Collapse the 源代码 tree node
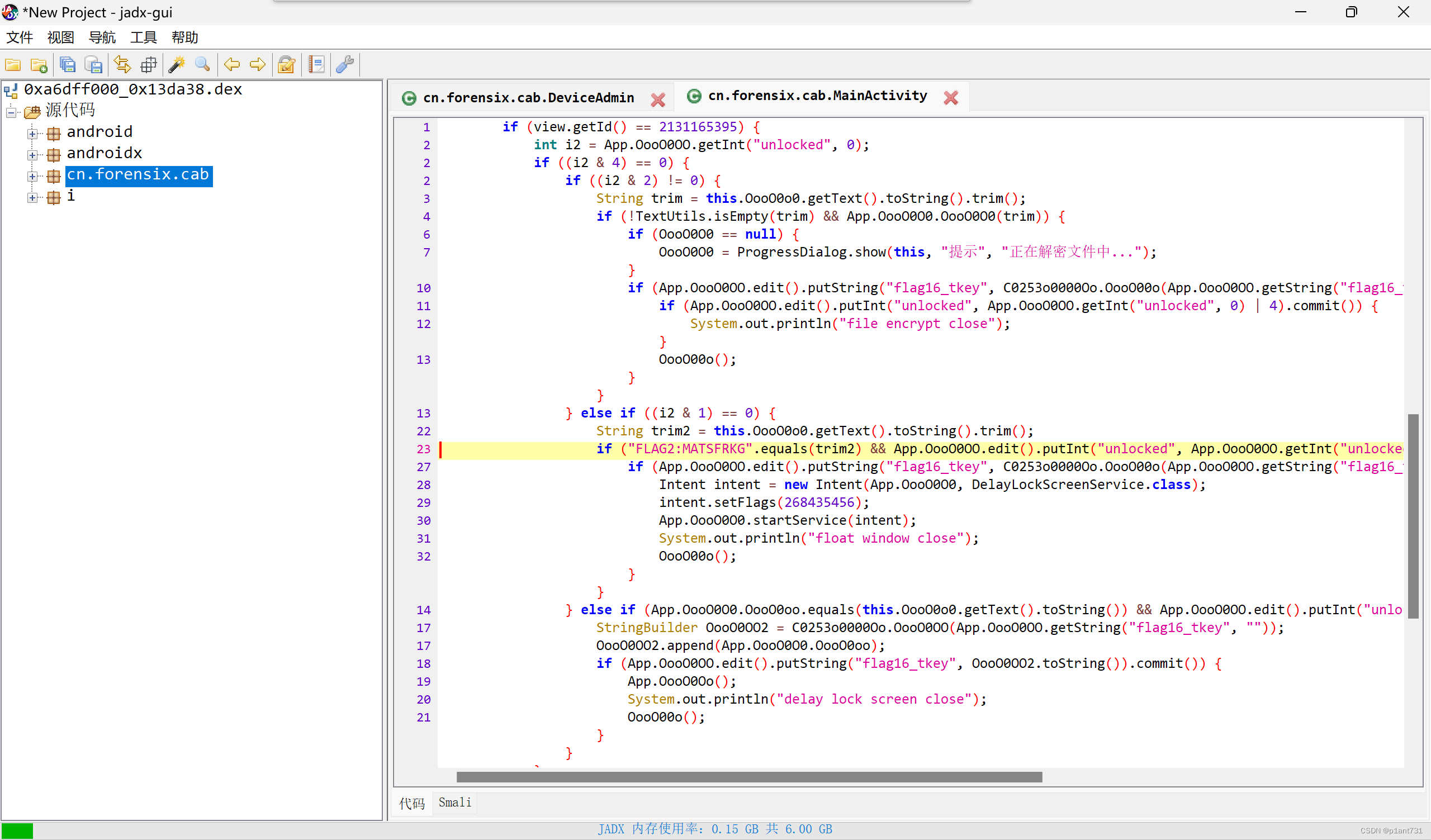1431x840 pixels. 11,112
